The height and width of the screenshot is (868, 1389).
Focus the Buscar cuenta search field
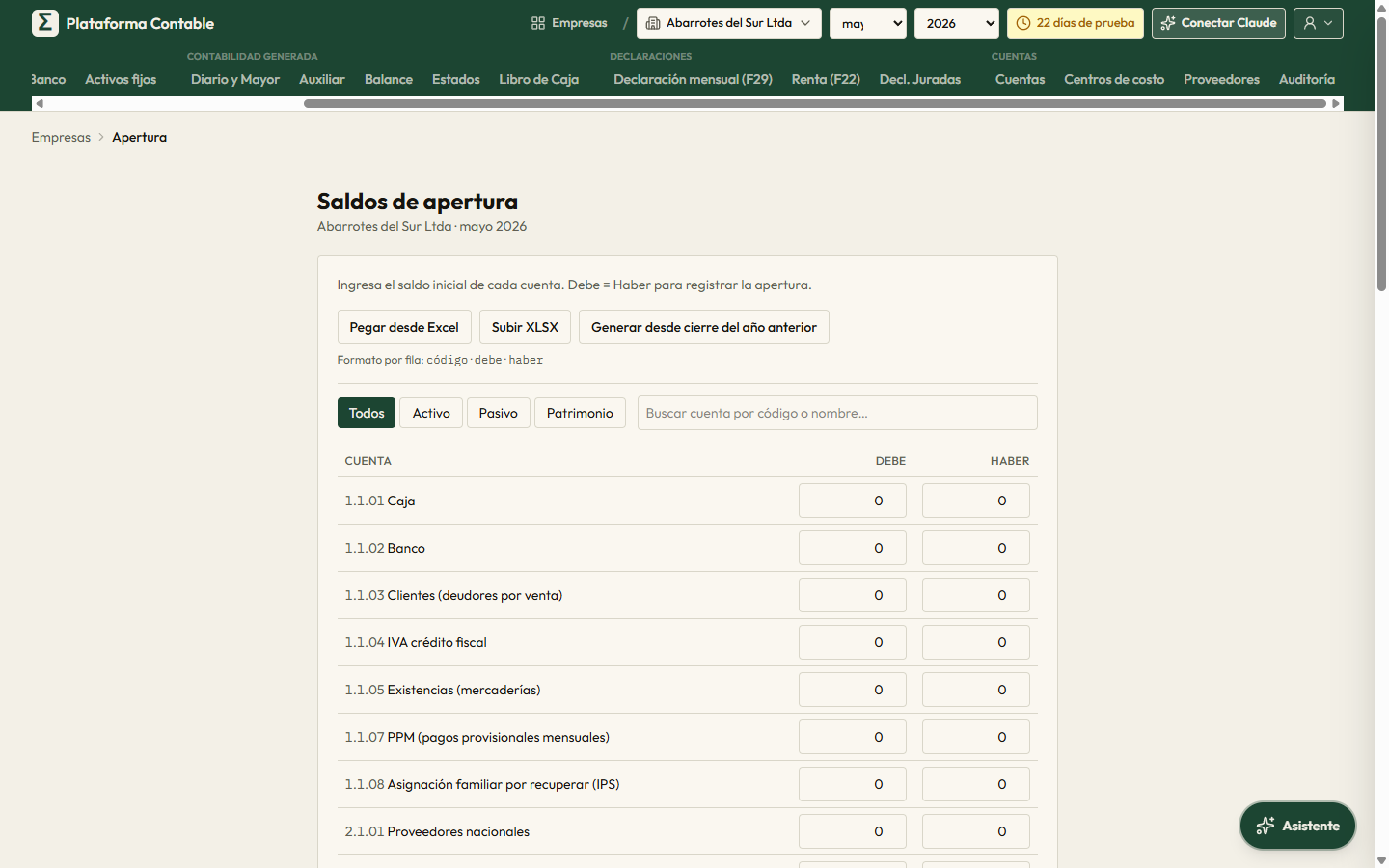(837, 413)
